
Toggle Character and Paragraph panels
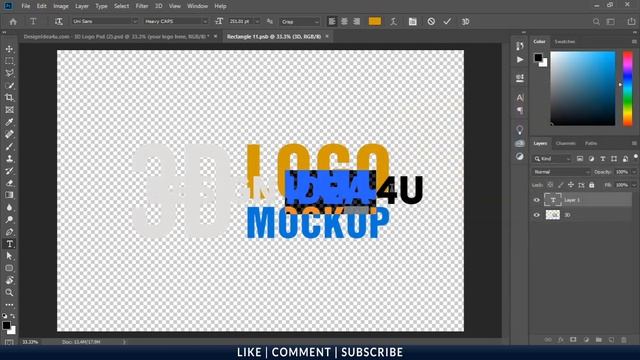(413, 22)
